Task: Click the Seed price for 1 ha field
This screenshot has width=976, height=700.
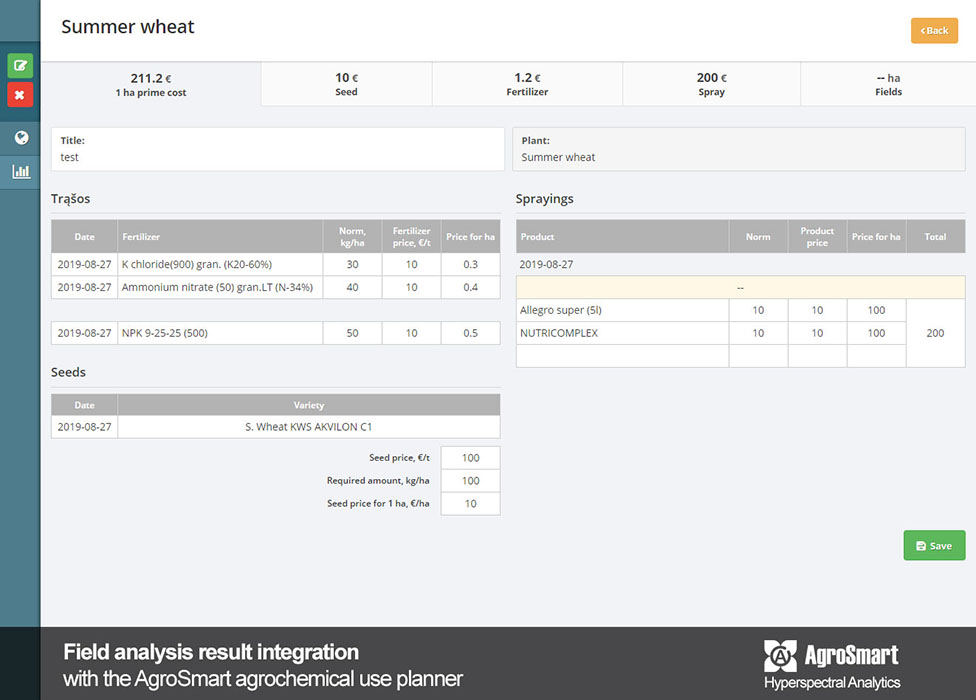Action: pos(470,504)
